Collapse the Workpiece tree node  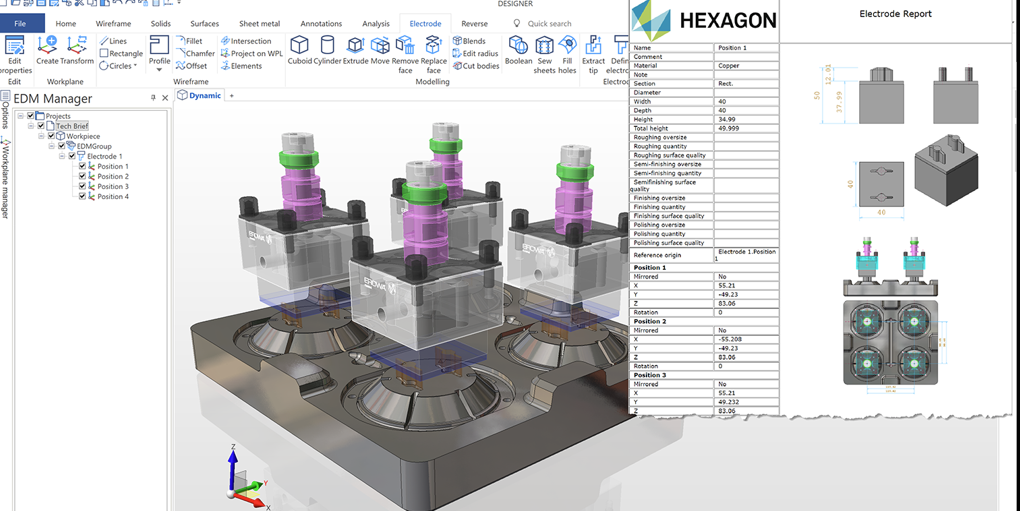coord(42,136)
